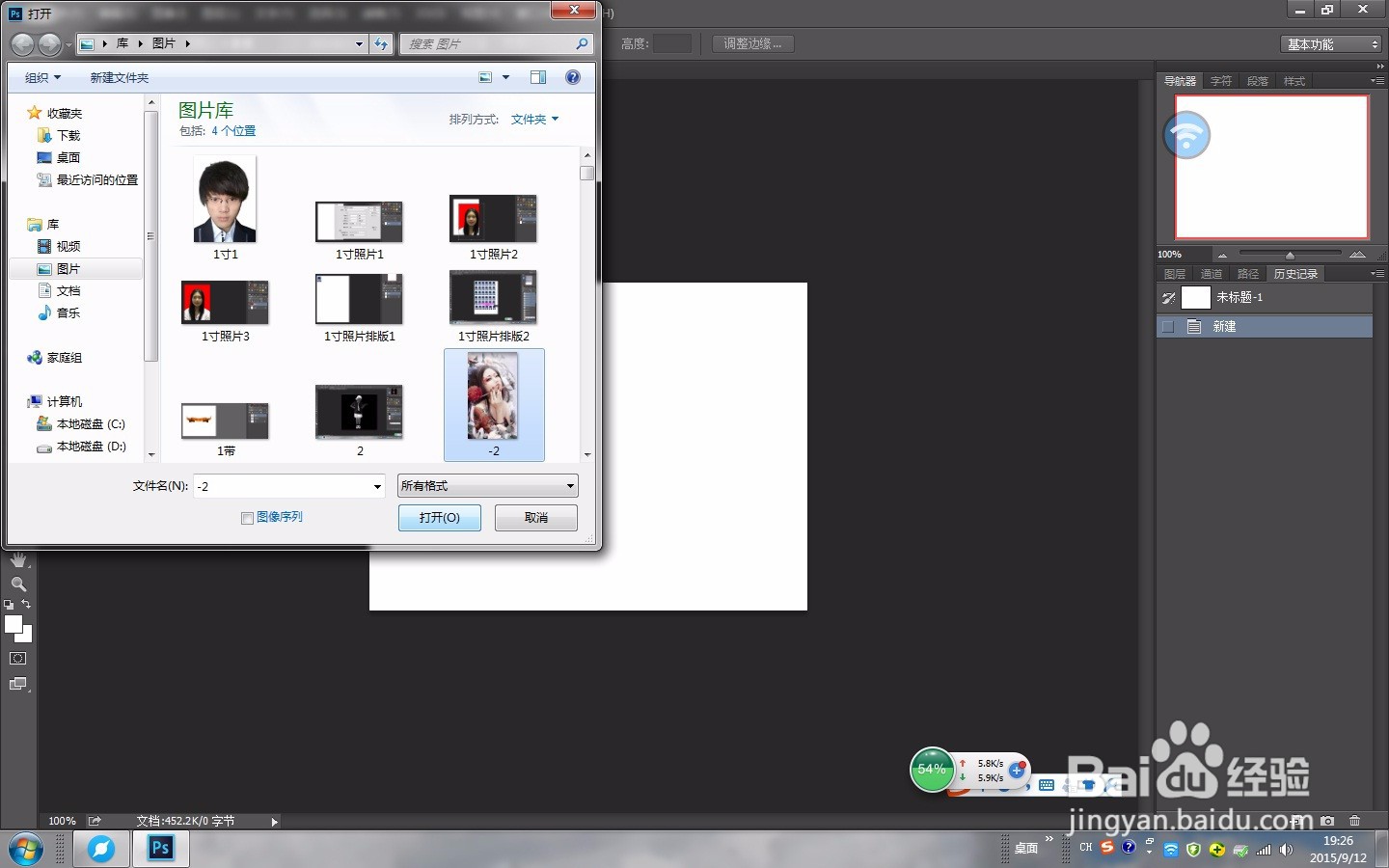Open dialog help question-mark icon

pos(573,77)
